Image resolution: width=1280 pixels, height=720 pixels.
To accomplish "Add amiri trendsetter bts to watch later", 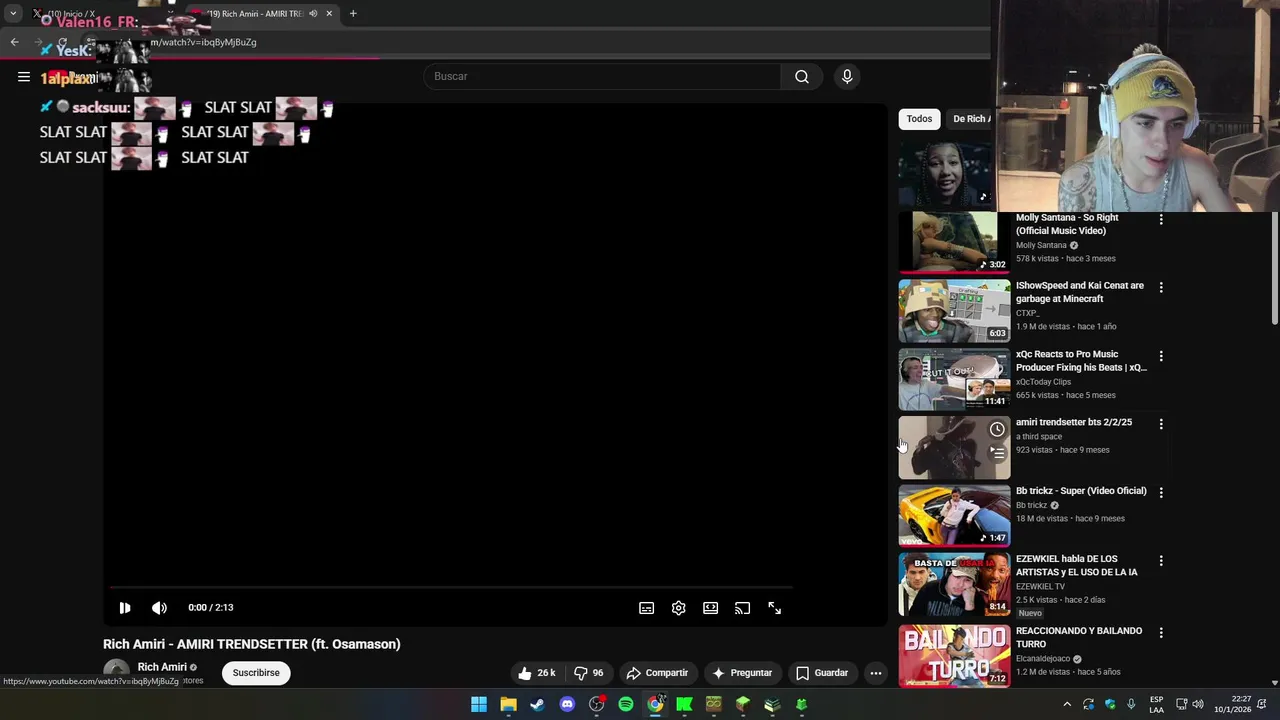I will coord(997,429).
